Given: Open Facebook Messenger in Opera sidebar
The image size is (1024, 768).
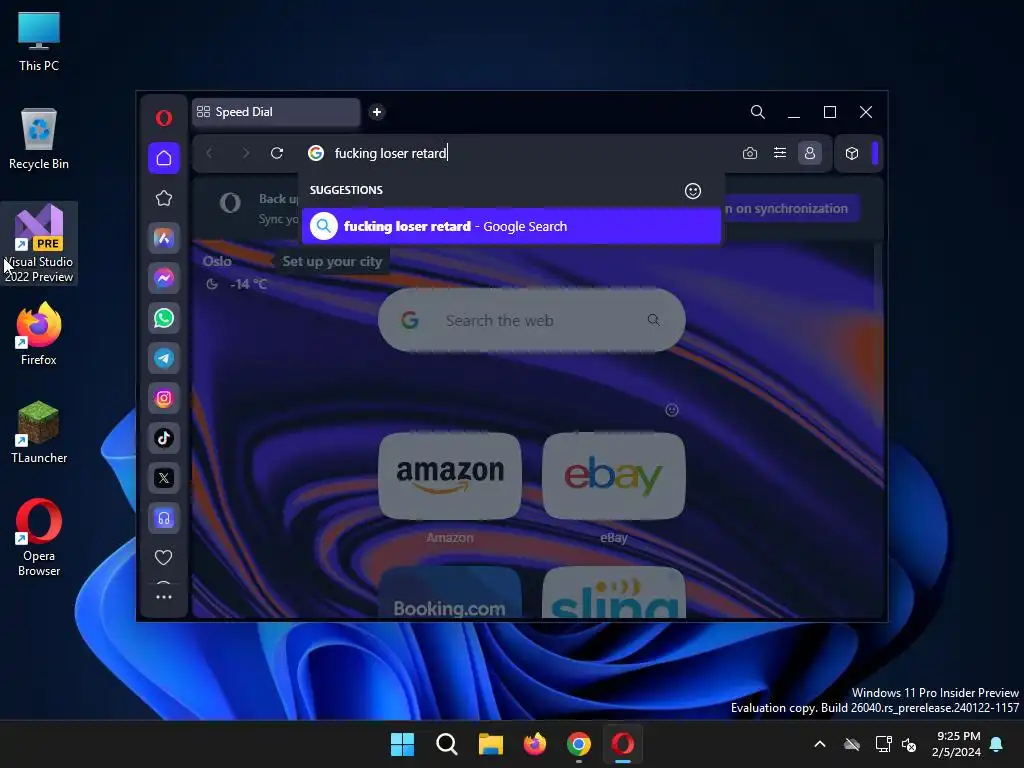Looking at the screenshot, I should pos(164,278).
